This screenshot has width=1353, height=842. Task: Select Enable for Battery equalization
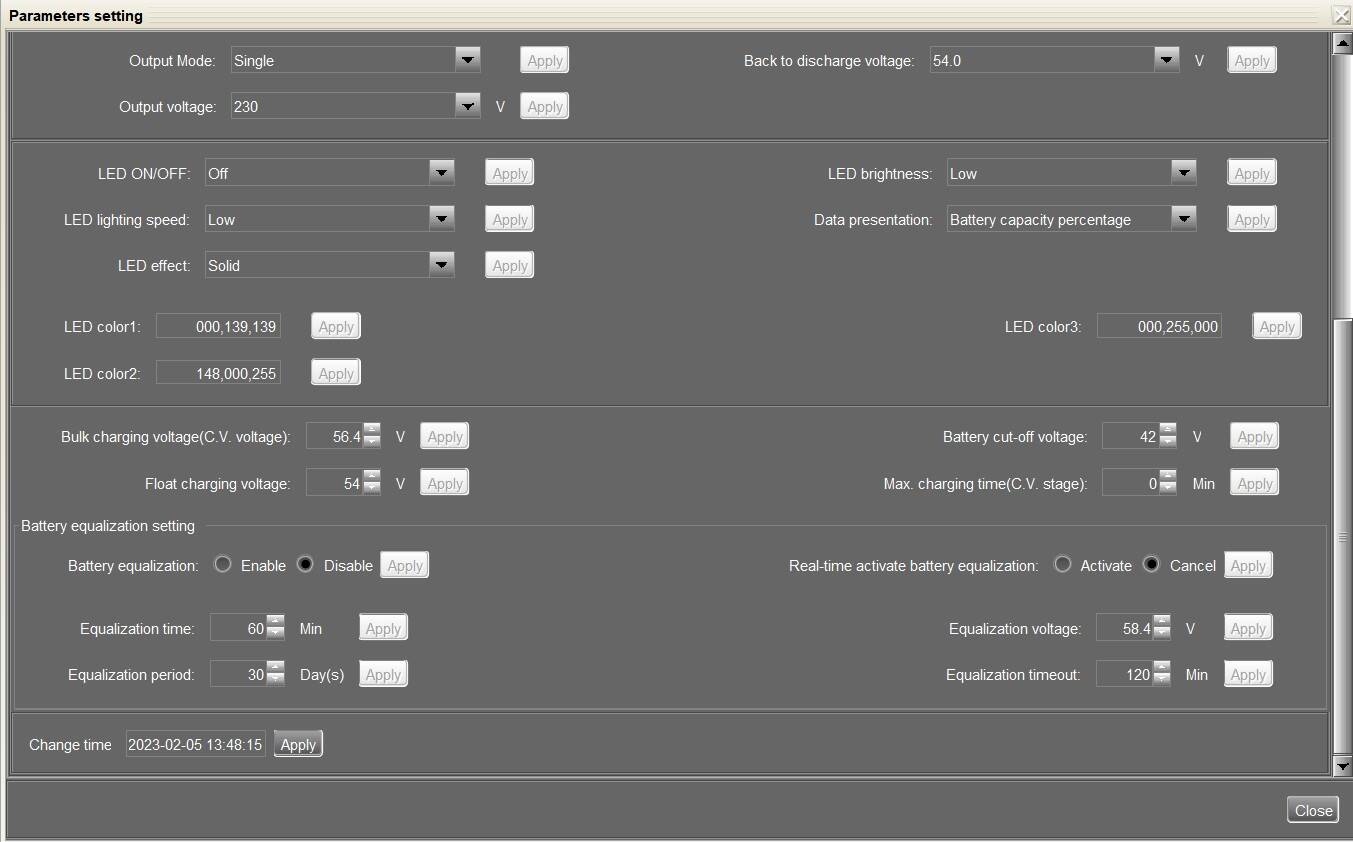[223, 565]
